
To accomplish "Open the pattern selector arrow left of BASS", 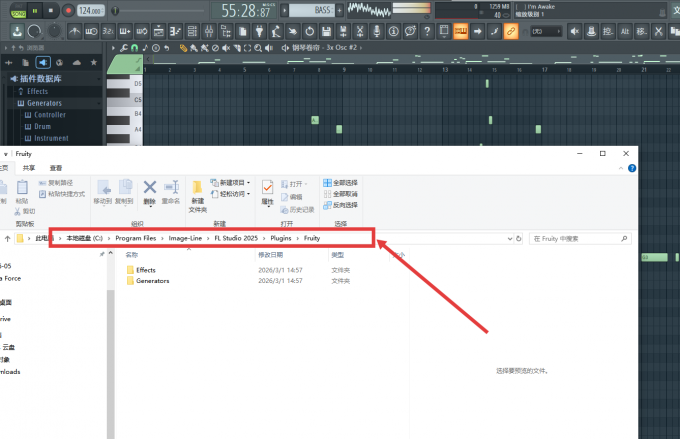I will (284, 10).
